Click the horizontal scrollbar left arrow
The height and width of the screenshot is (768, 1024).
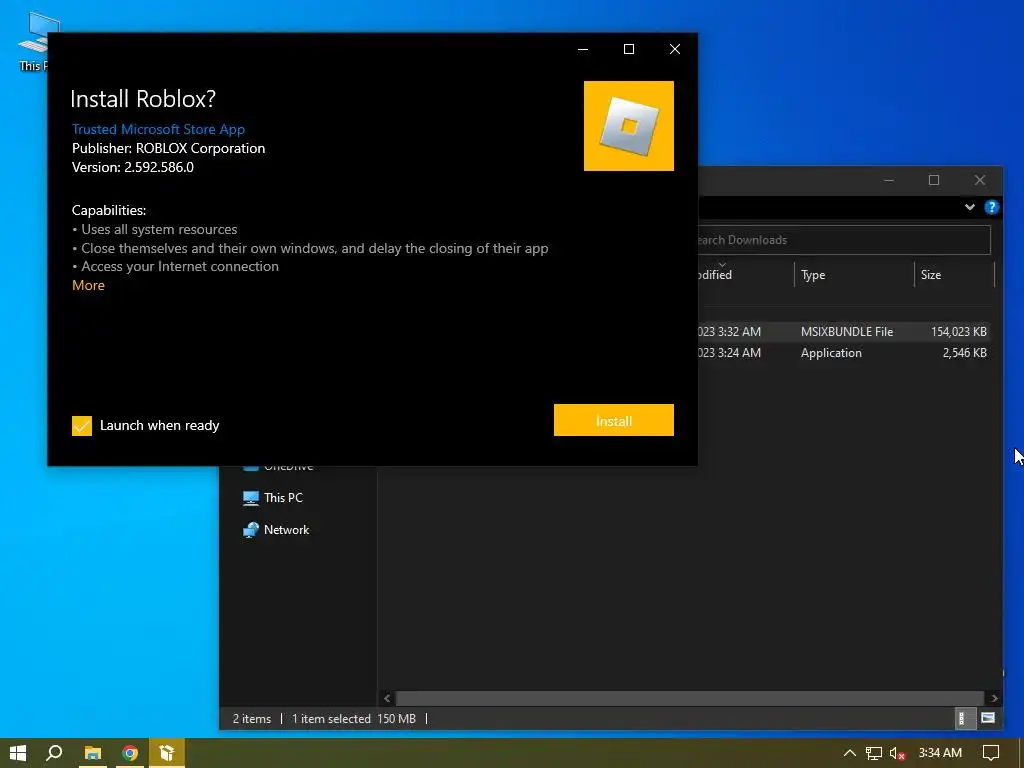coord(387,698)
